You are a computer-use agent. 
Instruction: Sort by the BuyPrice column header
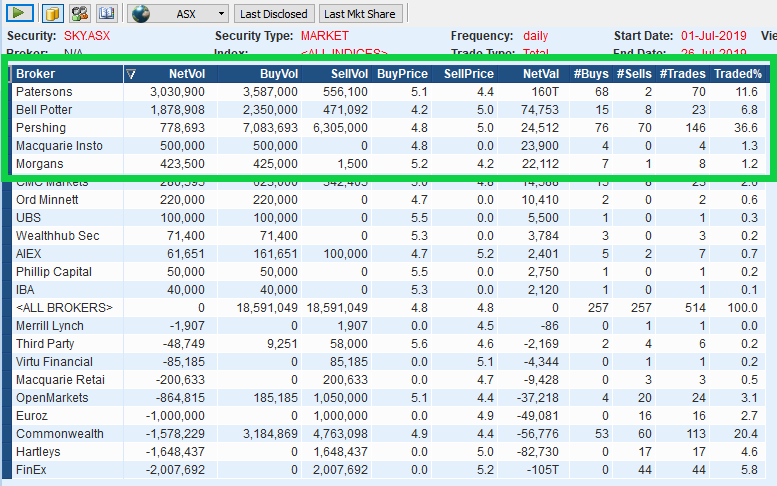point(402,74)
